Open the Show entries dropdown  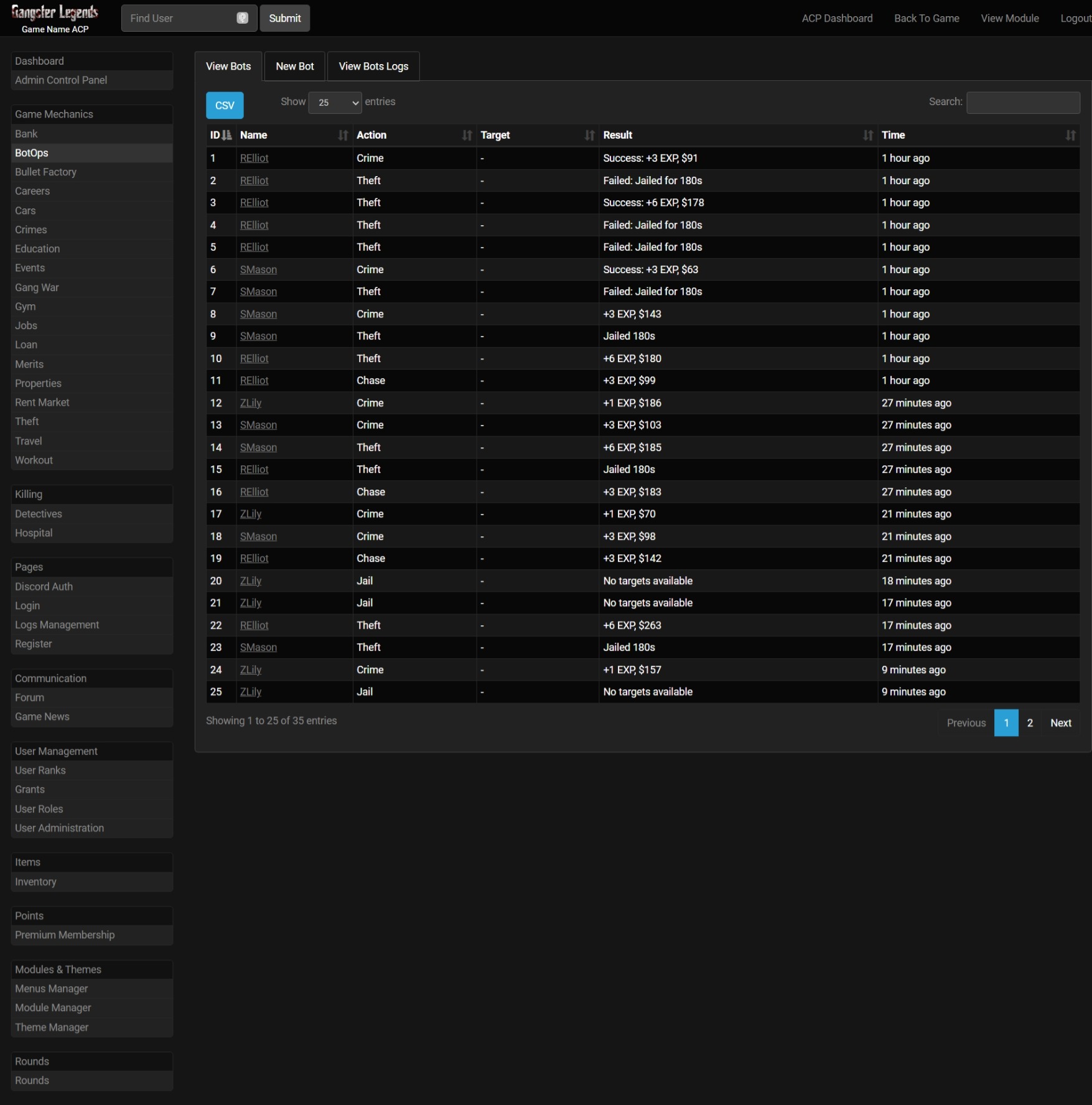335,103
